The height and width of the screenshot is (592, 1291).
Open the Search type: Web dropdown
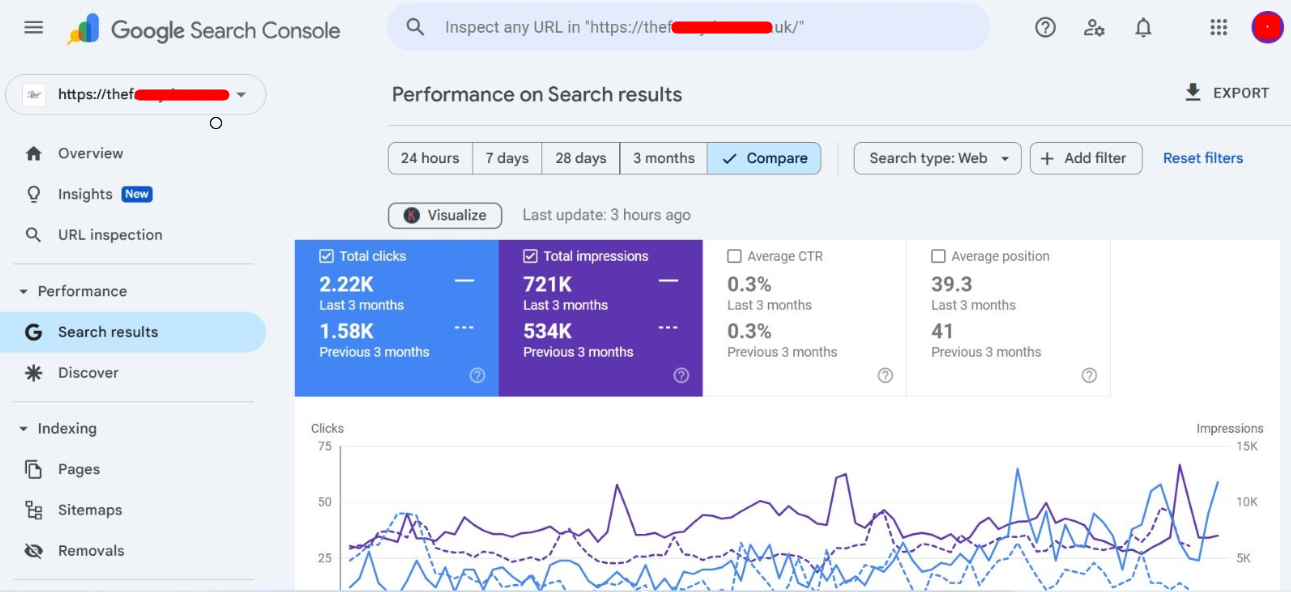[937, 158]
